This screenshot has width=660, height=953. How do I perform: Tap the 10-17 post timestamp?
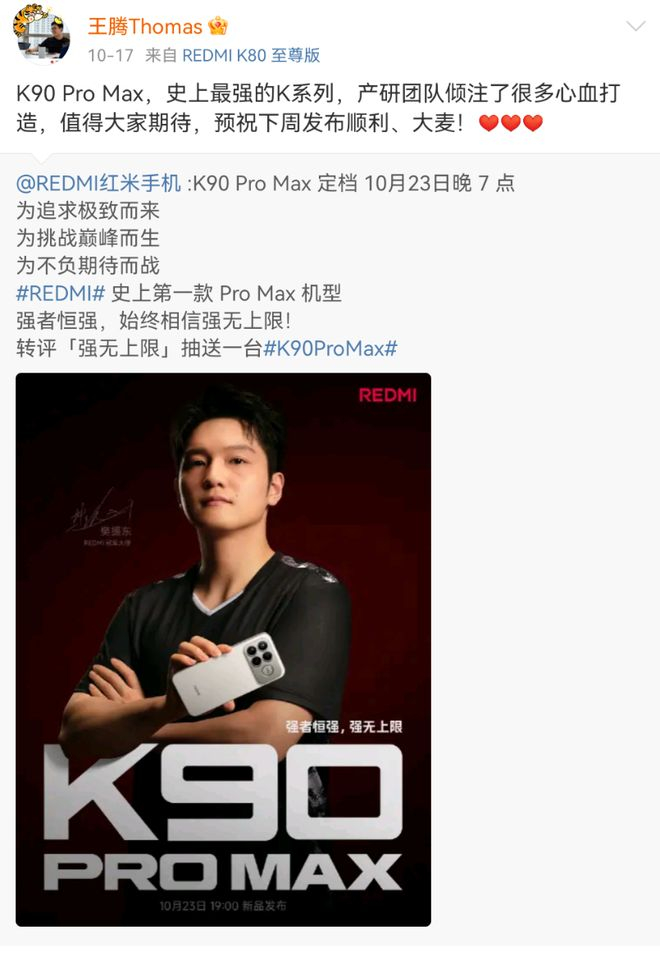tap(110, 56)
